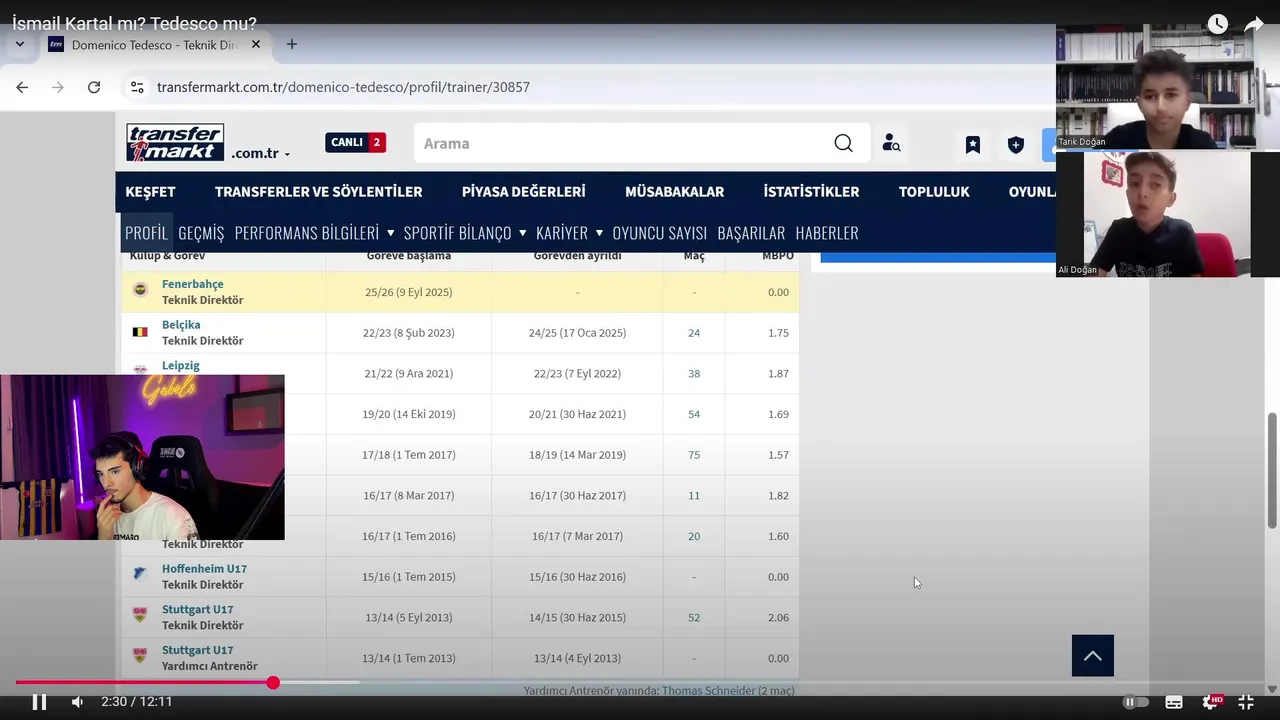Open the KEŞFET menu
Viewport: 1280px width, 720px height.
tap(150, 191)
